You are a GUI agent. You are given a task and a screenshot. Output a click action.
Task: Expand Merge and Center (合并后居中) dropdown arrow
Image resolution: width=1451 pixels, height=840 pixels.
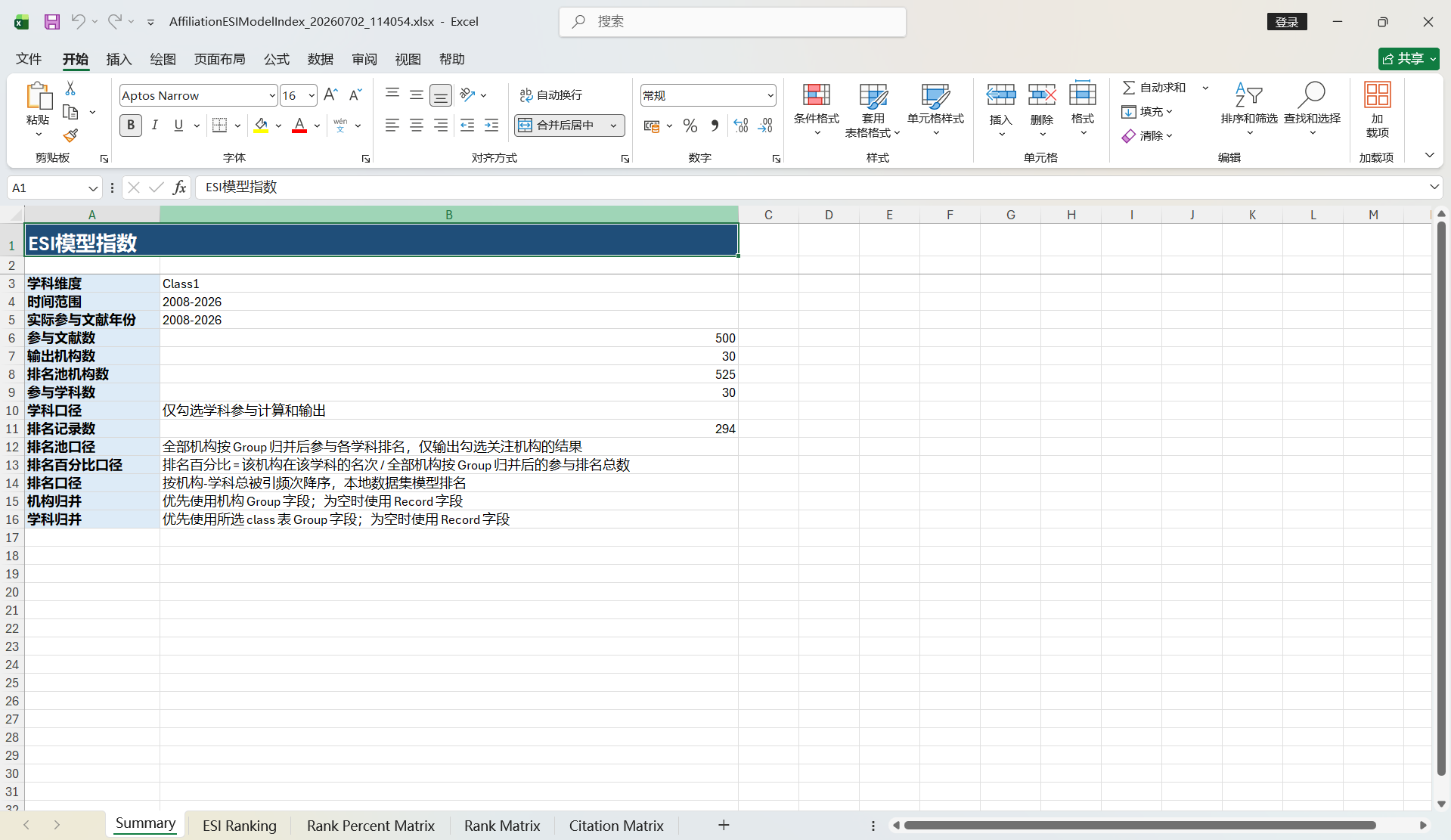(614, 126)
